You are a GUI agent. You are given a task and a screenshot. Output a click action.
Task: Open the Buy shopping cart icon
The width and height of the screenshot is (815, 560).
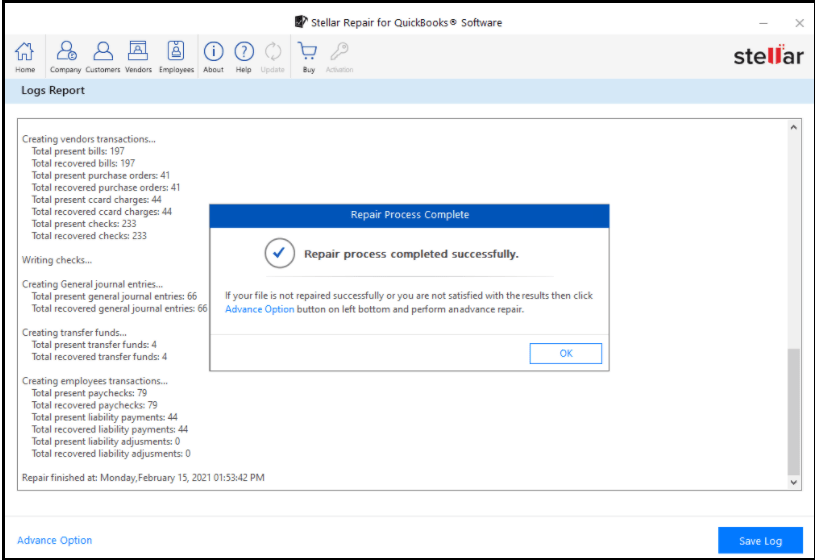click(x=308, y=55)
